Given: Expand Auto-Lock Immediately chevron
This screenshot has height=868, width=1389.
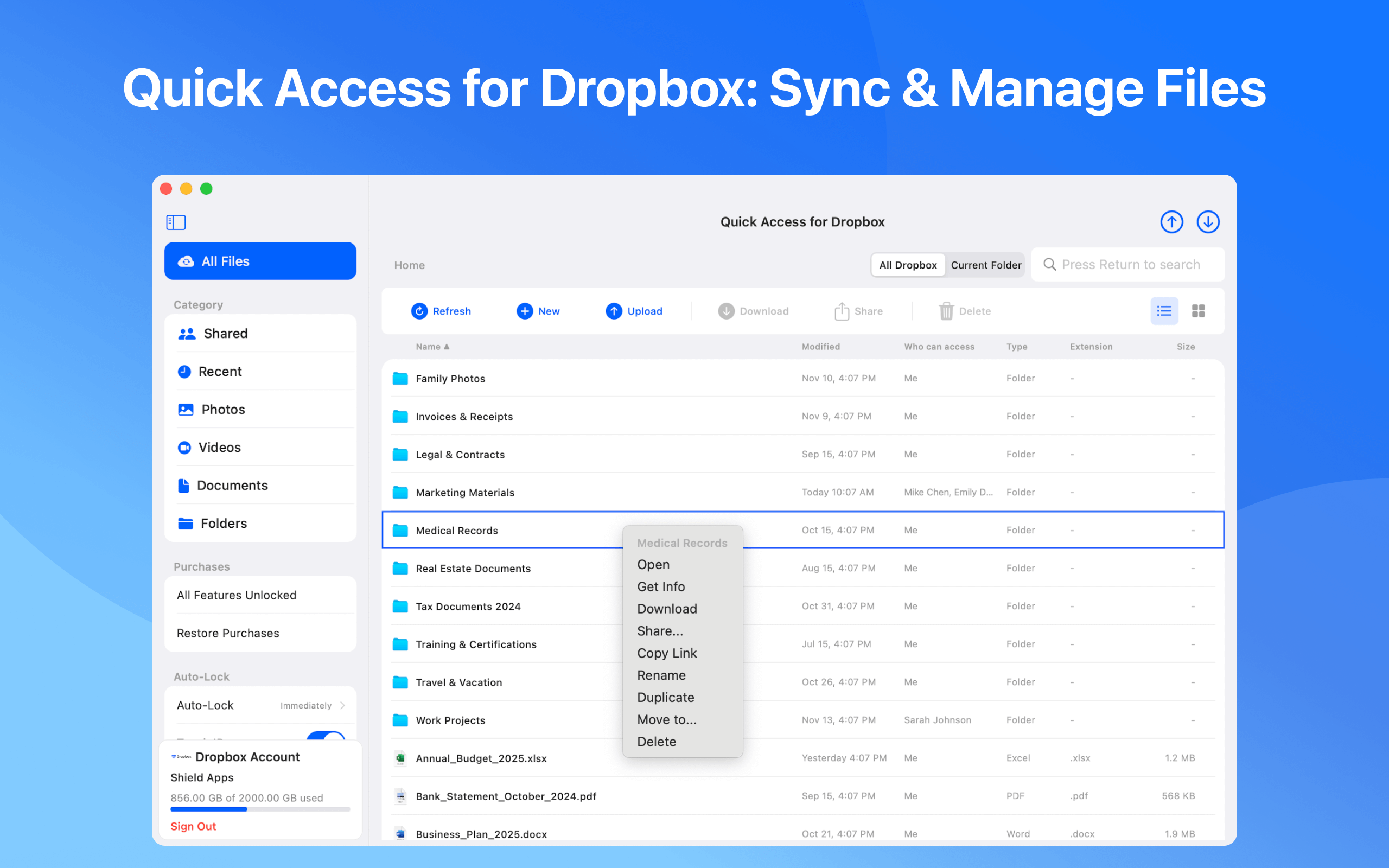Looking at the screenshot, I should [x=343, y=706].
